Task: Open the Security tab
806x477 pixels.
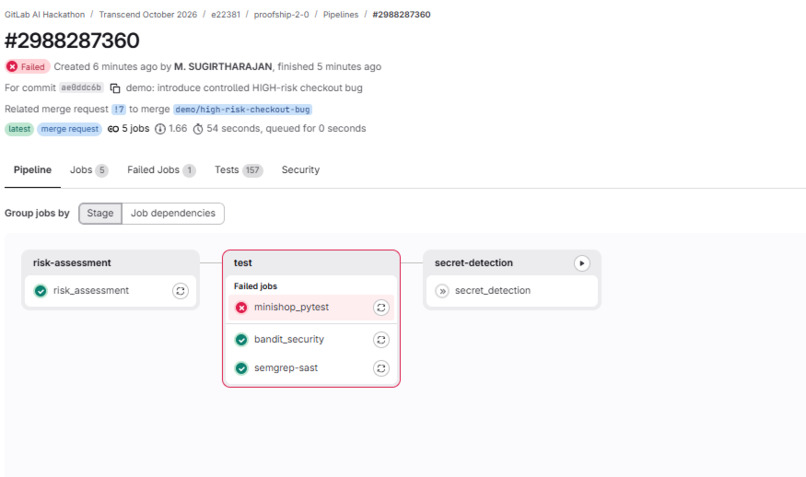Action: pyautogui.click(x=300, y=170)
